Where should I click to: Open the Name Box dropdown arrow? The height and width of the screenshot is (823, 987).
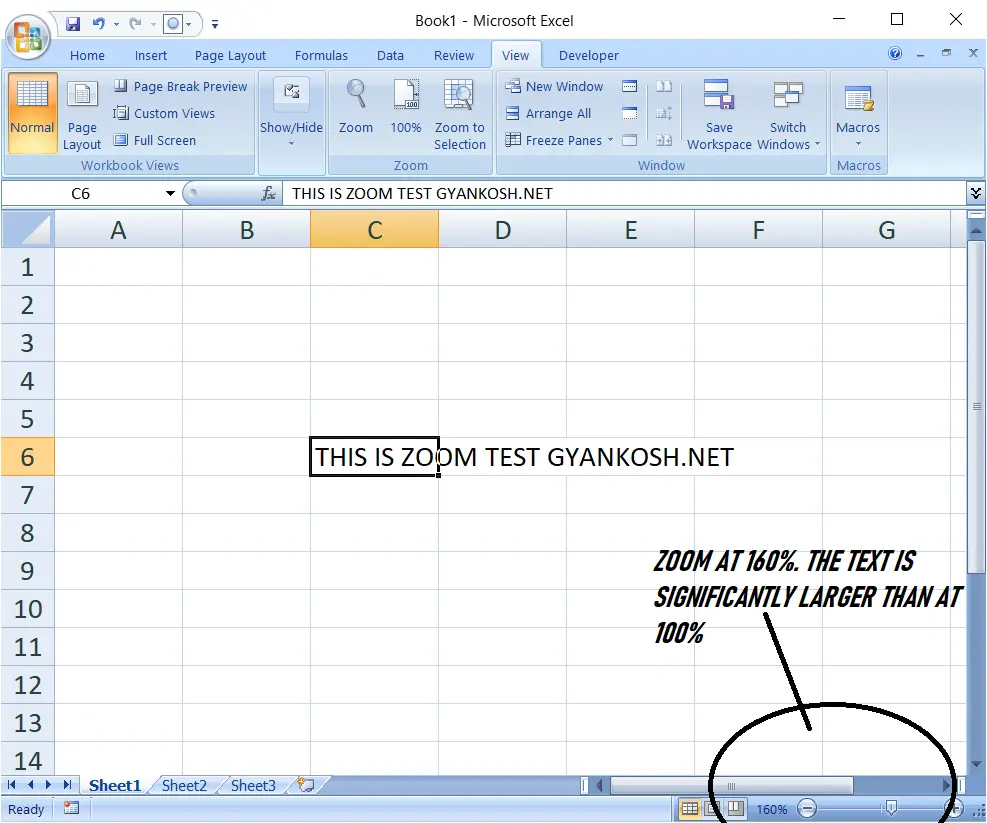pos(170,193)
